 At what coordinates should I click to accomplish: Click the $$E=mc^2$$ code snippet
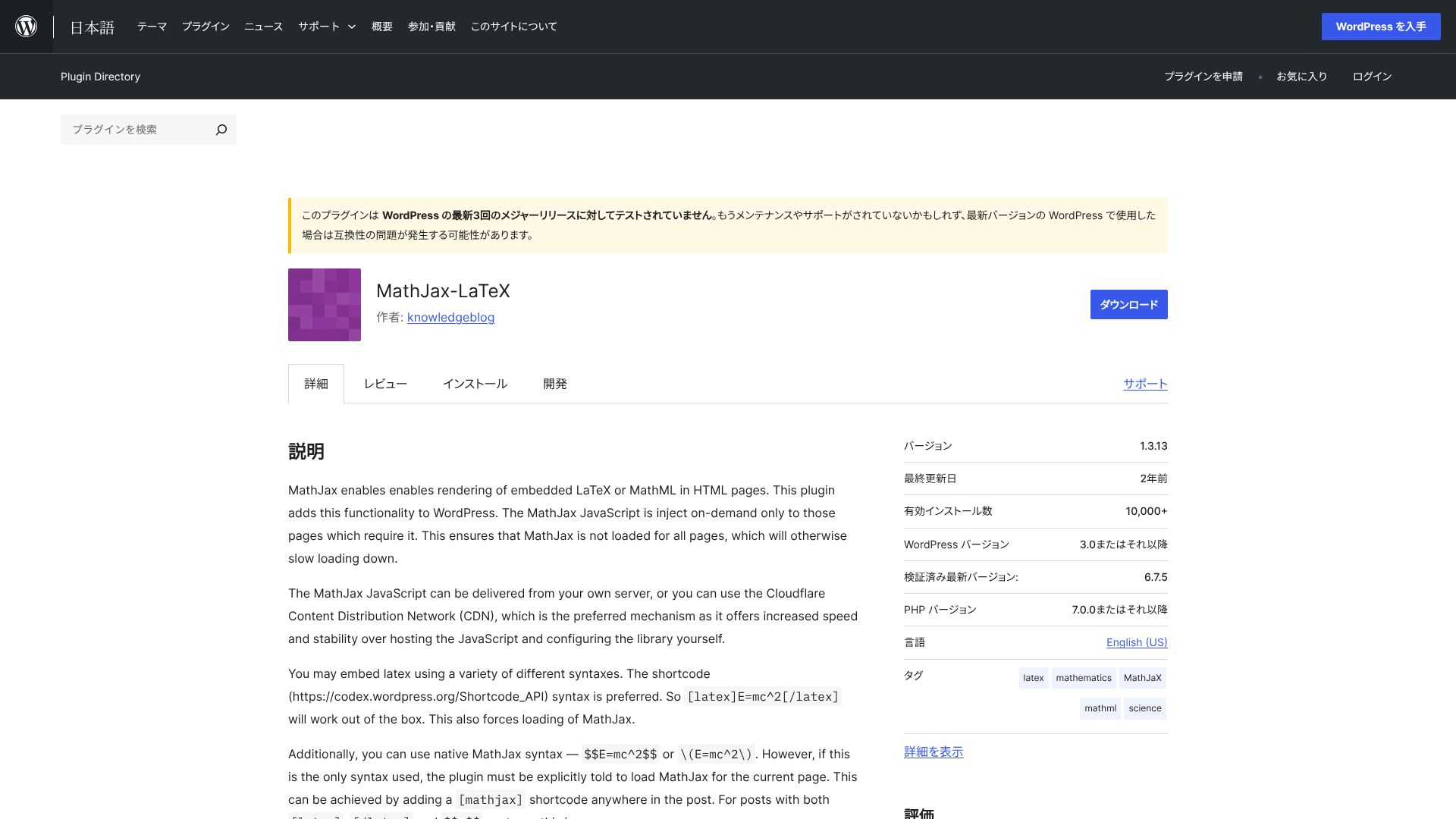pos(620,755)
